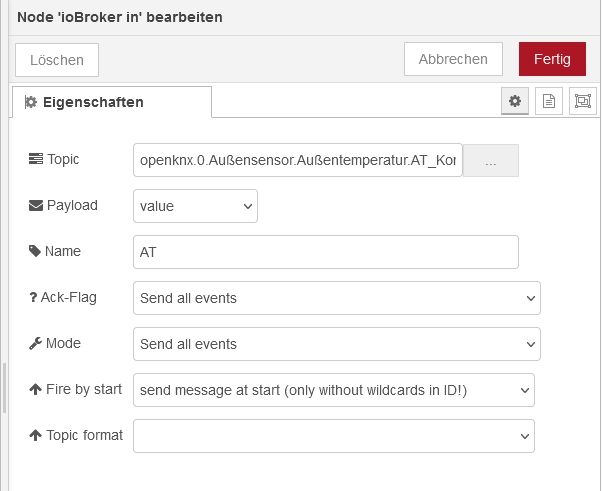Click the Abbrechen button
This screenshot has height=491, width=602.
tap(453, 59)
